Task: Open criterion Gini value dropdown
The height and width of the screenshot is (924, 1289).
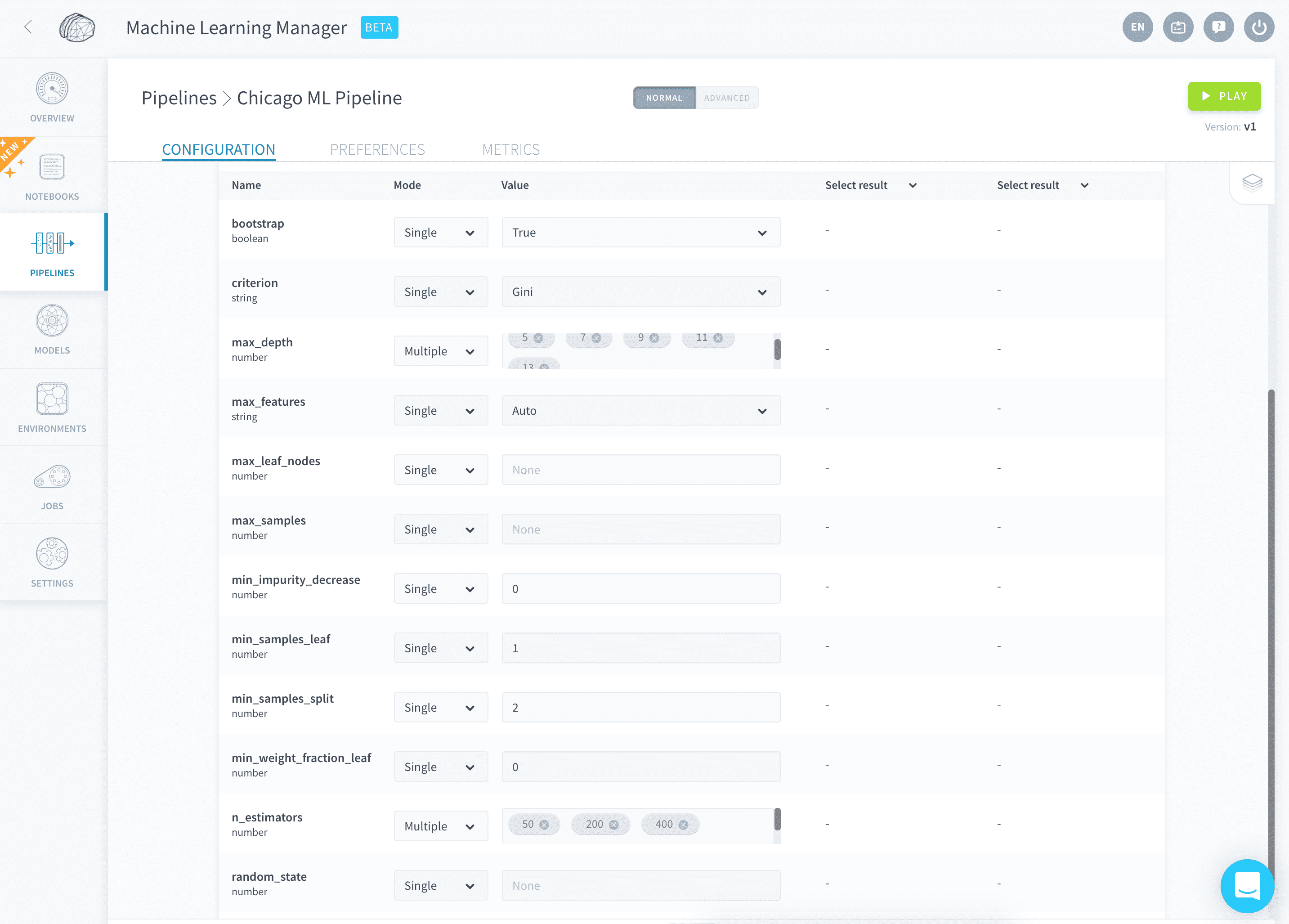Action: (x=640, y=292)
